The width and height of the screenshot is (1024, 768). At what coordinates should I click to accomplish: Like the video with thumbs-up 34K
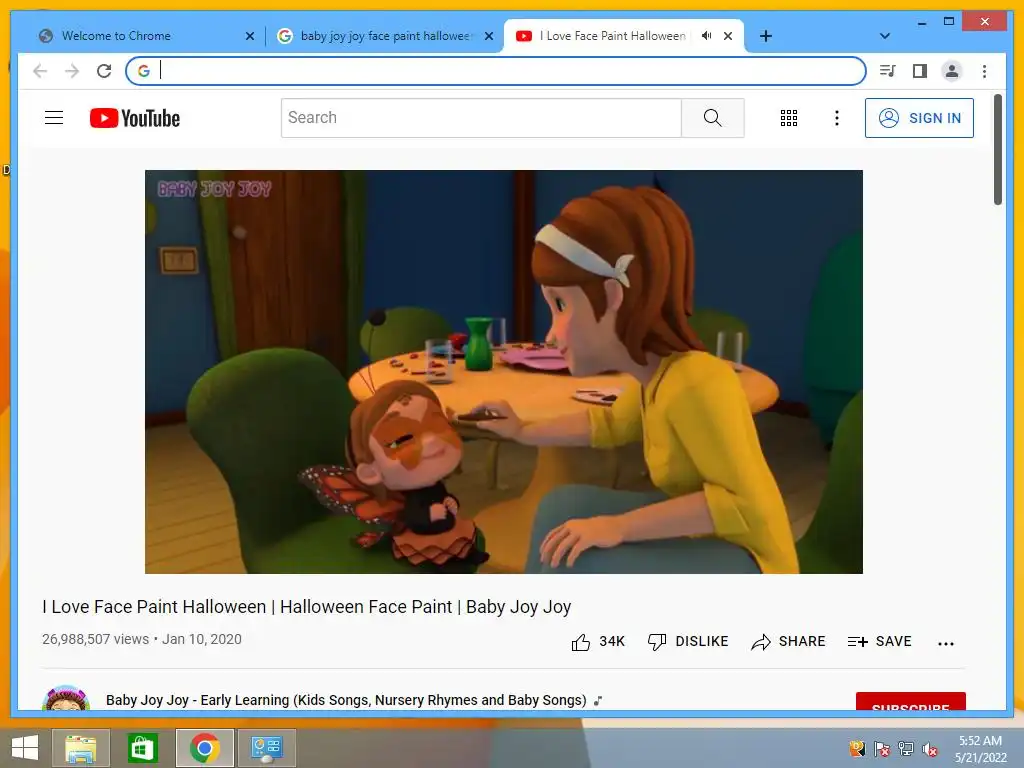[598, 641]
